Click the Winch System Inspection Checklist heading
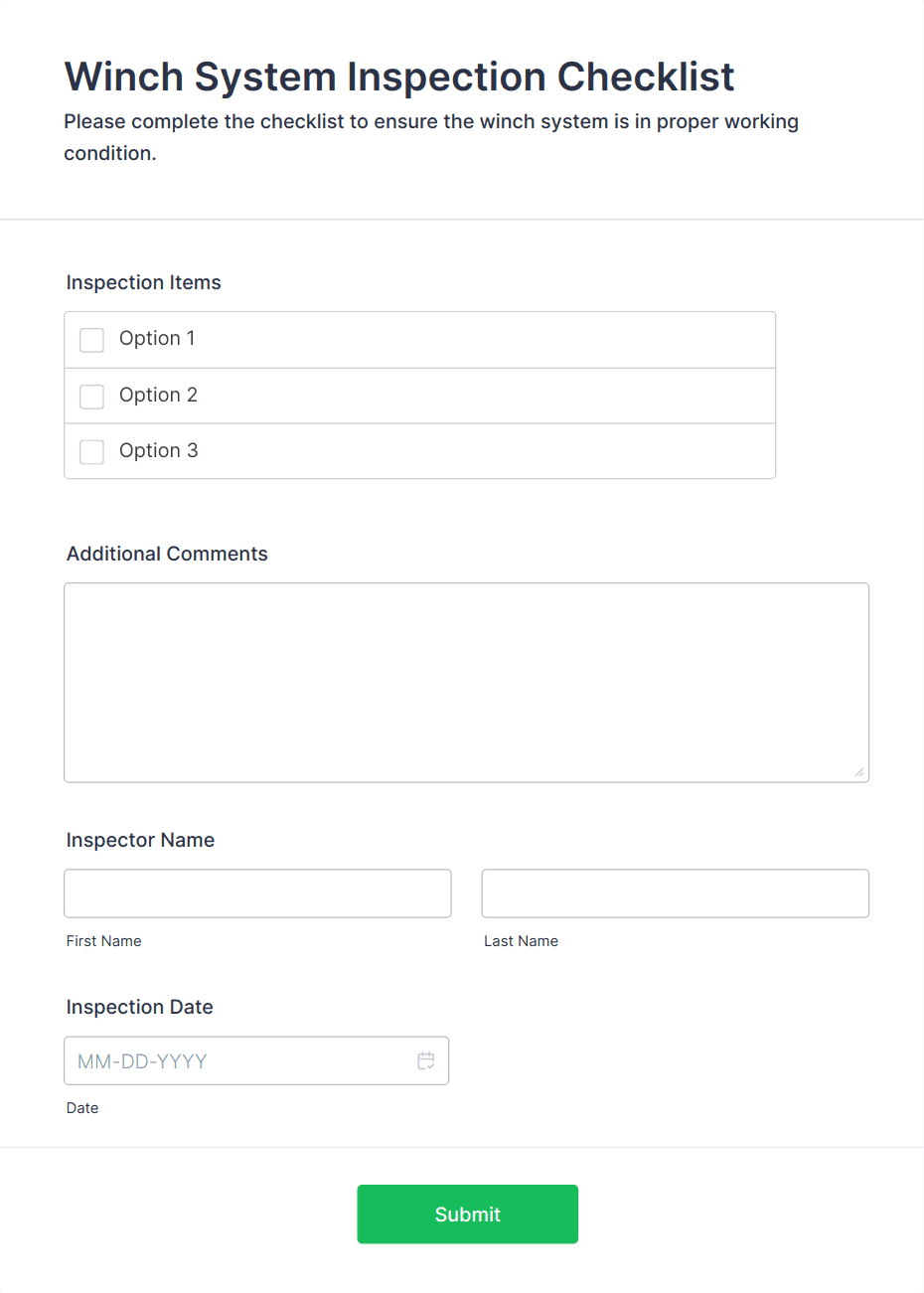 coord(399,78)
